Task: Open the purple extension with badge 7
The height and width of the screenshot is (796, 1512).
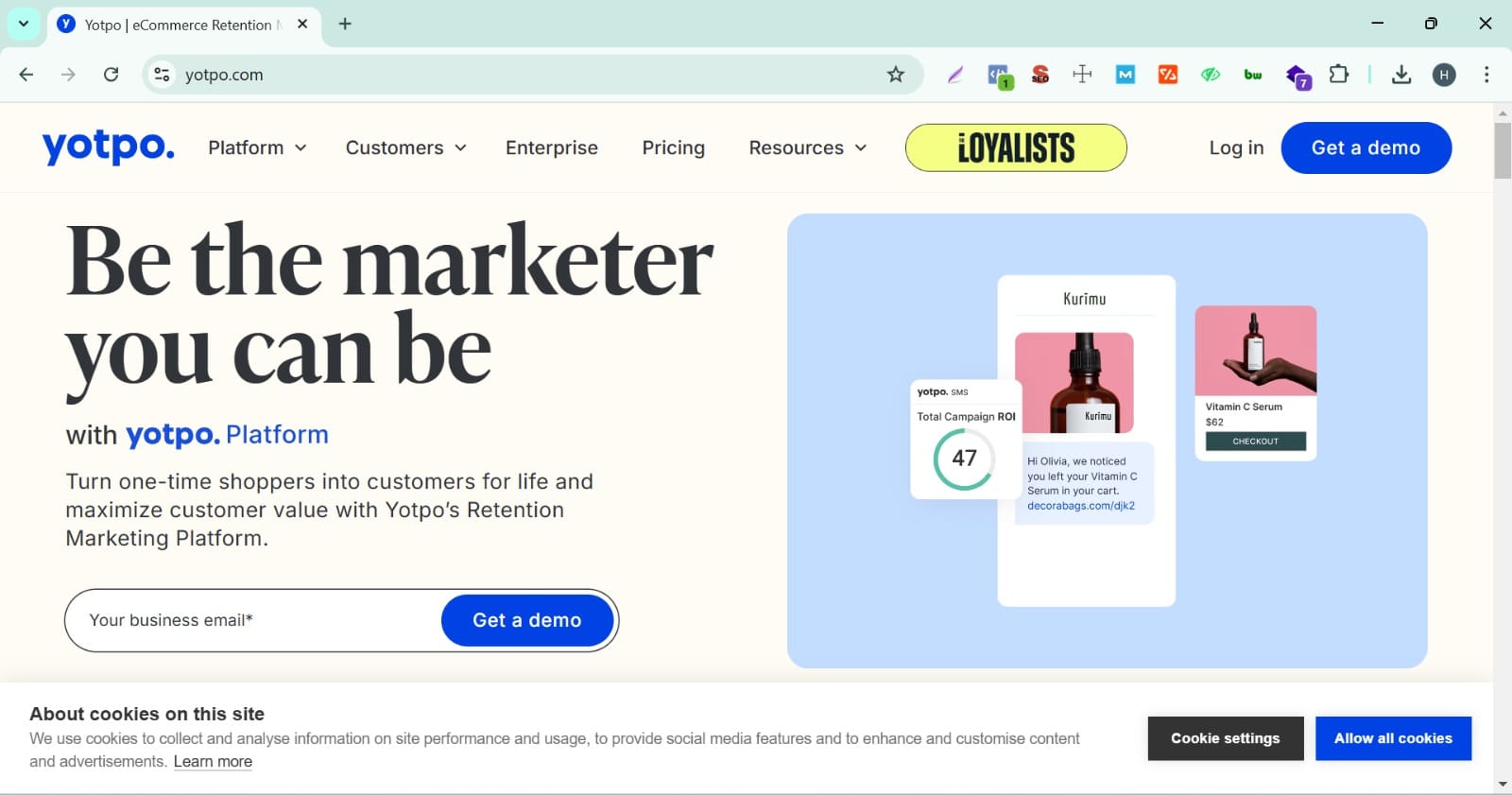Action: (1297, 76)
